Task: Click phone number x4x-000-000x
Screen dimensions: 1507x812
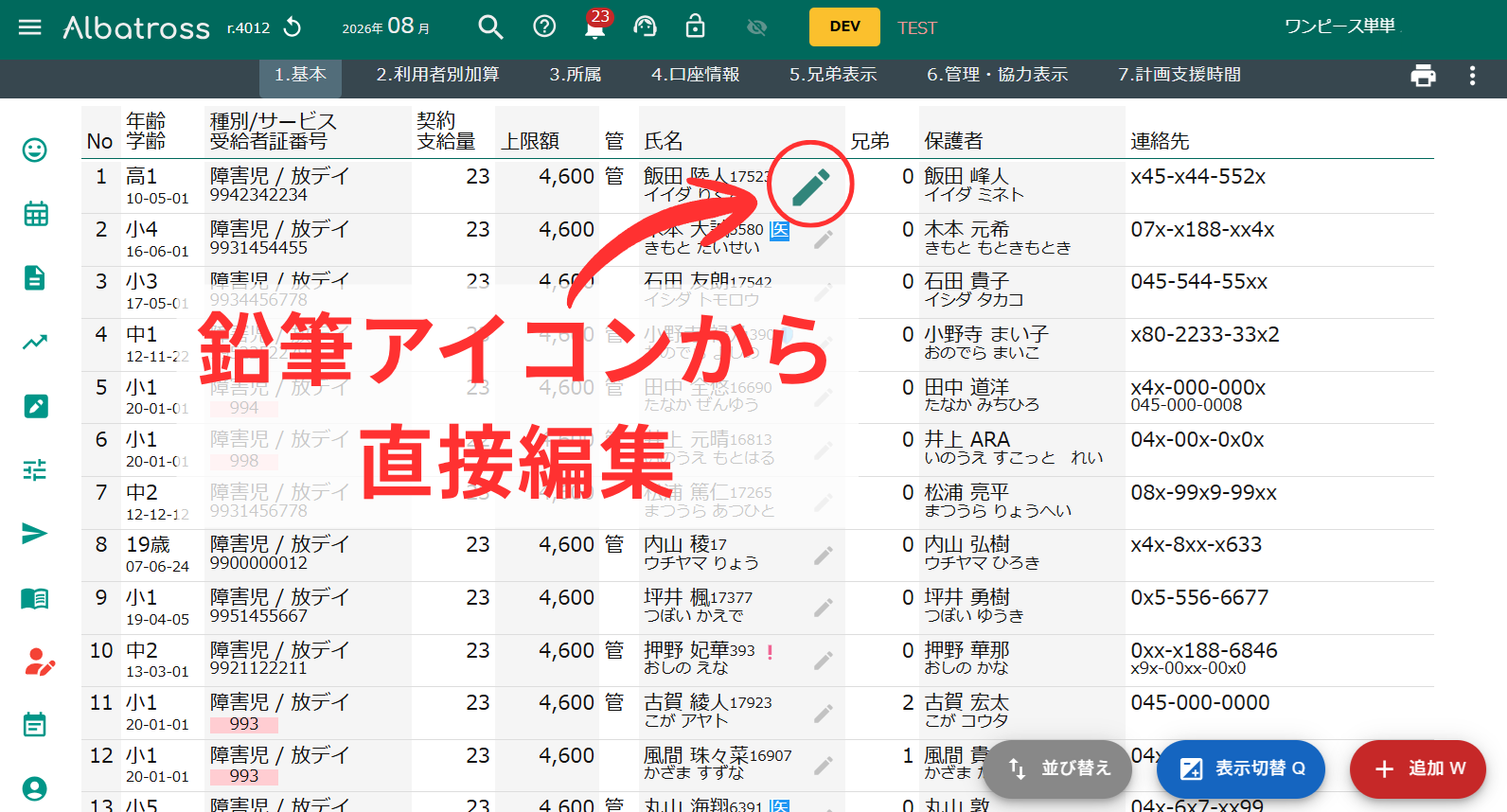Action: click(x=1197, y=387)
